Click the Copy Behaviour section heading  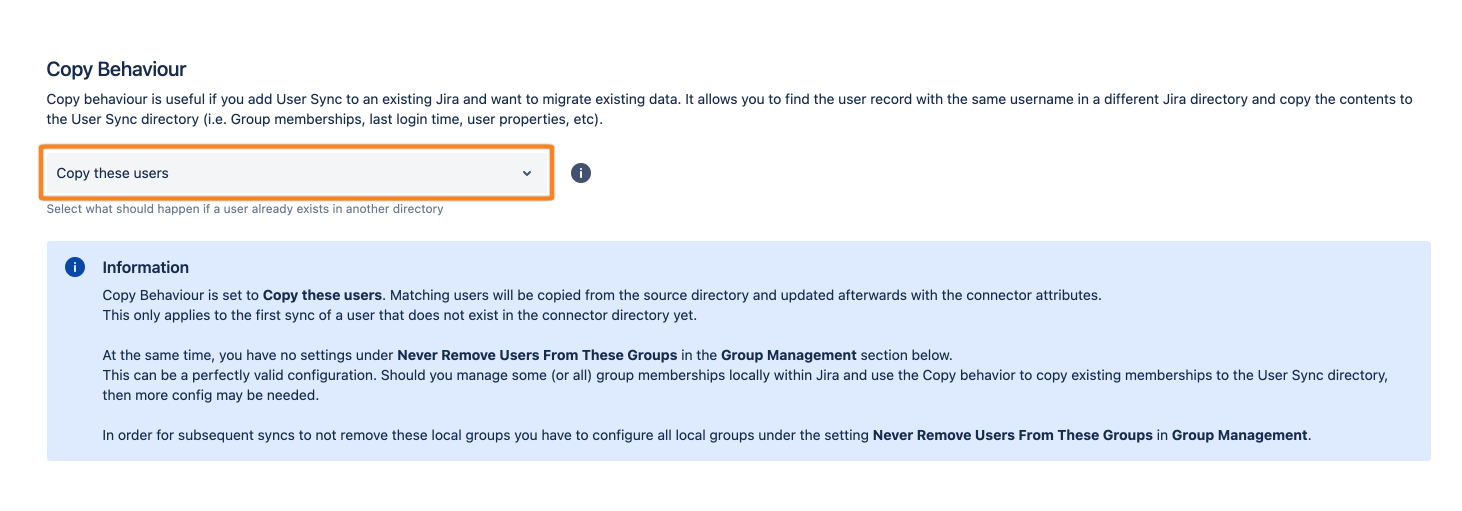point(116,69)
